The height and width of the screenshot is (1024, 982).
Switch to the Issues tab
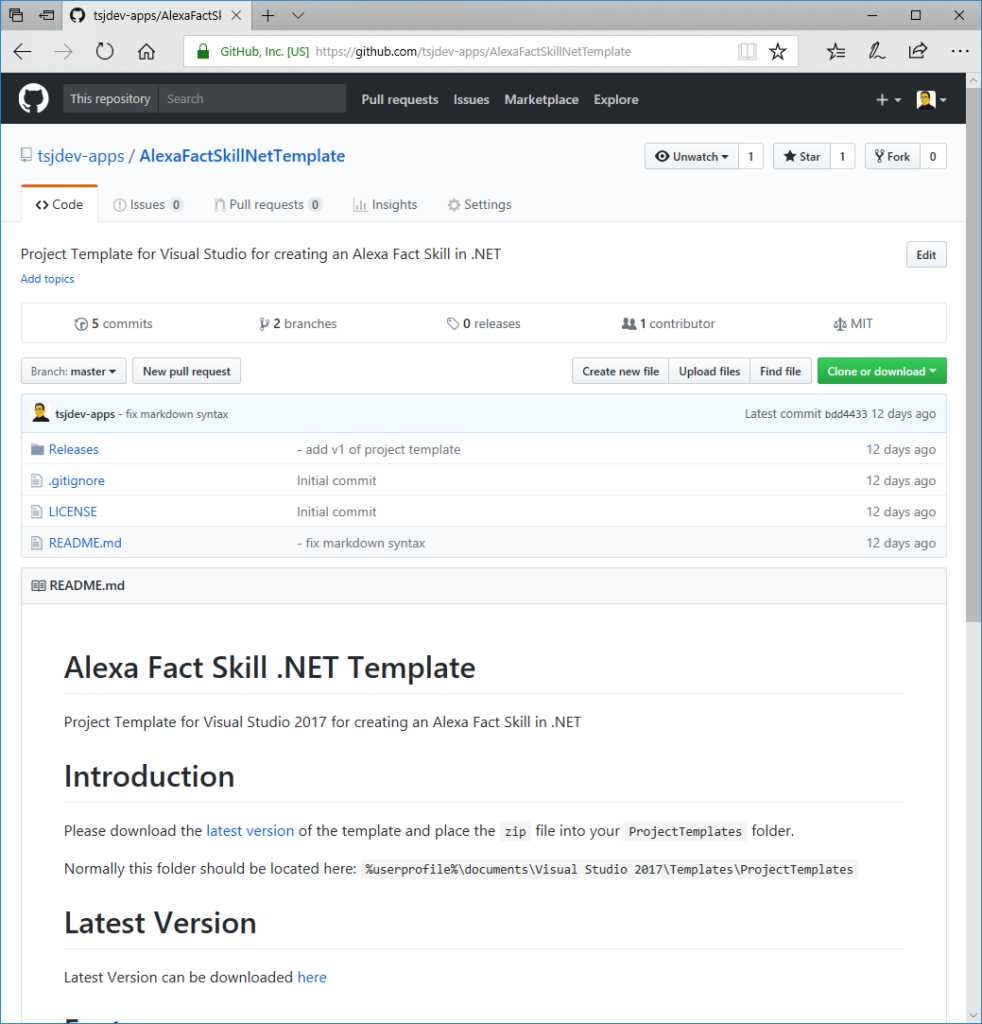coord(147,205)
